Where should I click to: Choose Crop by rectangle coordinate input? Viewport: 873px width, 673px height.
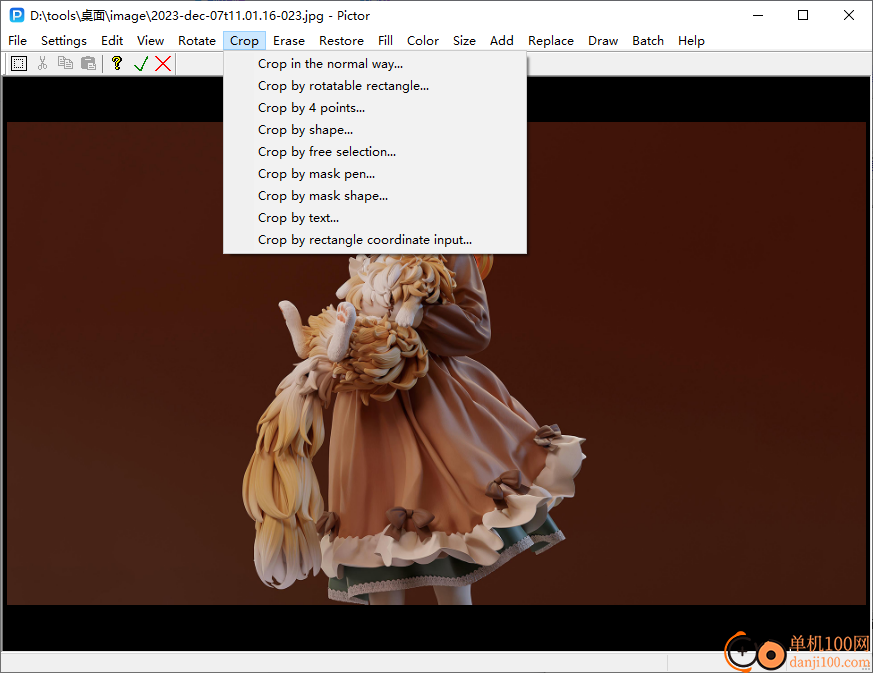[x=375, y=240]
